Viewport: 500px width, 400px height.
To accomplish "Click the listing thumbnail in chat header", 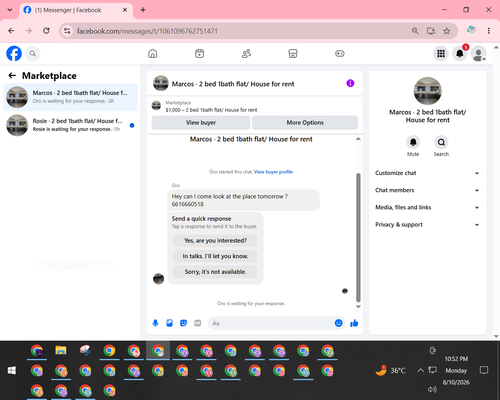I will pyautogui.click(x=161, y=83).
